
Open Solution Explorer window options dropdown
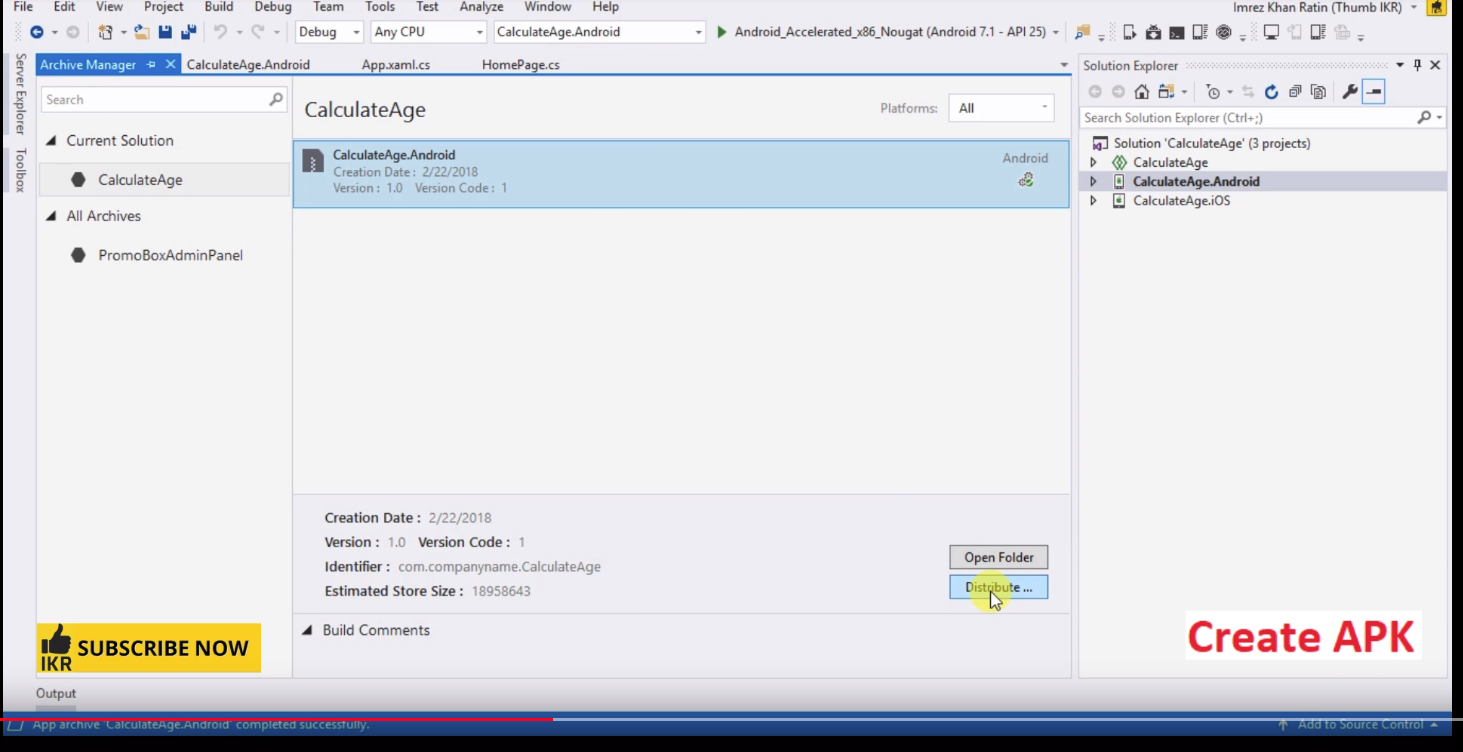tap(1400, 65)
